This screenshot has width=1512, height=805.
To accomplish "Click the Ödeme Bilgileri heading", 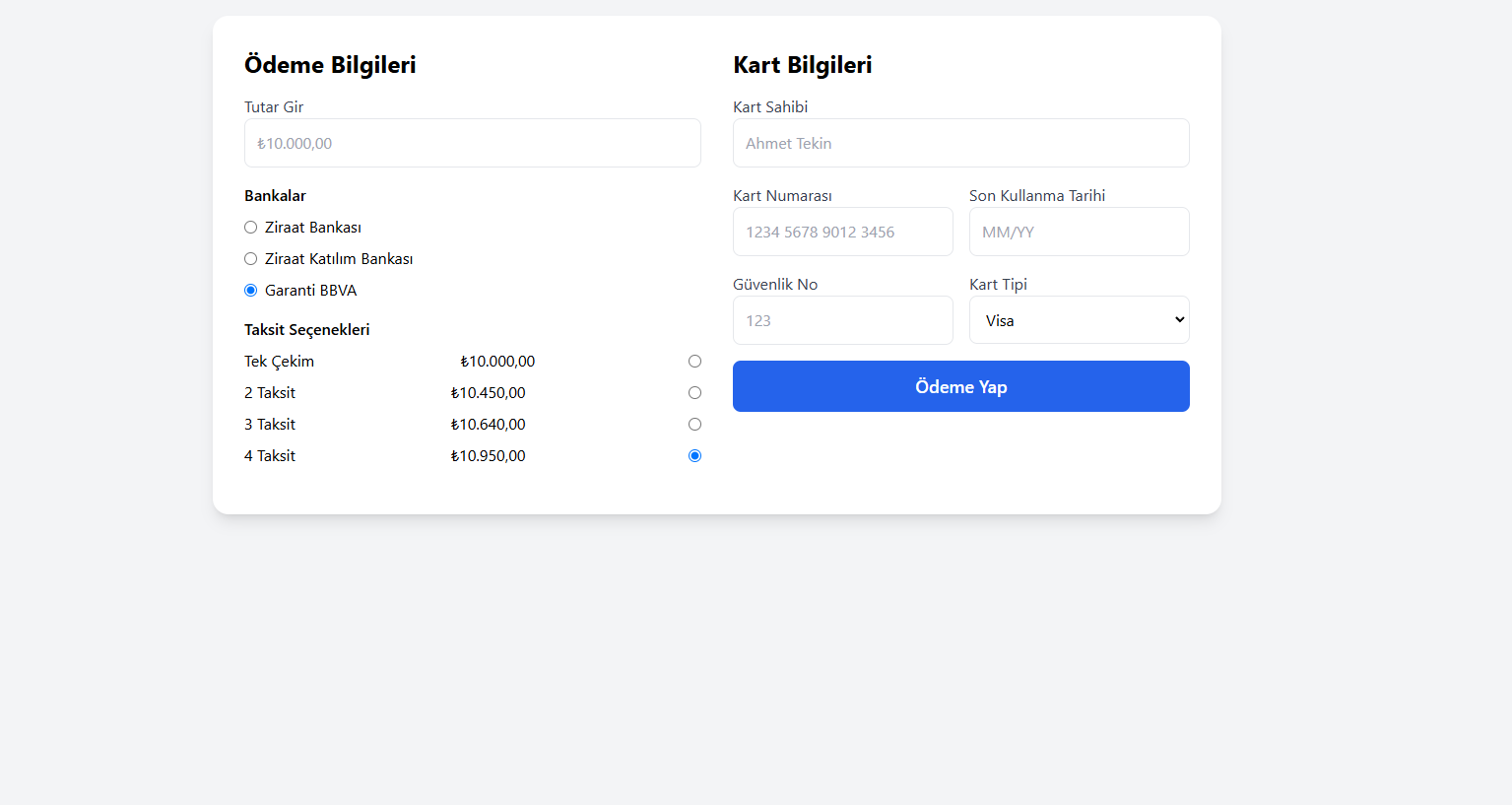I will [330, 65].
